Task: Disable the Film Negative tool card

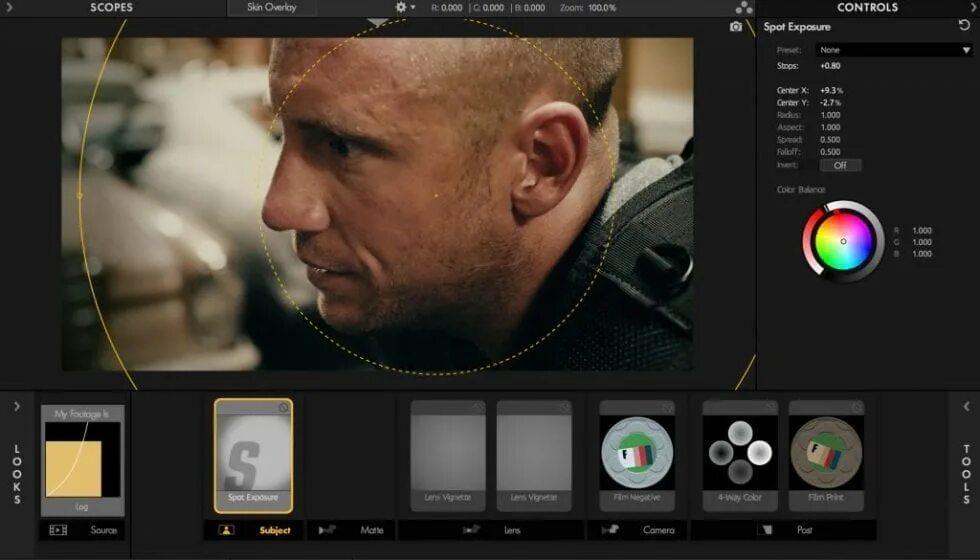Action: [668, 408]
